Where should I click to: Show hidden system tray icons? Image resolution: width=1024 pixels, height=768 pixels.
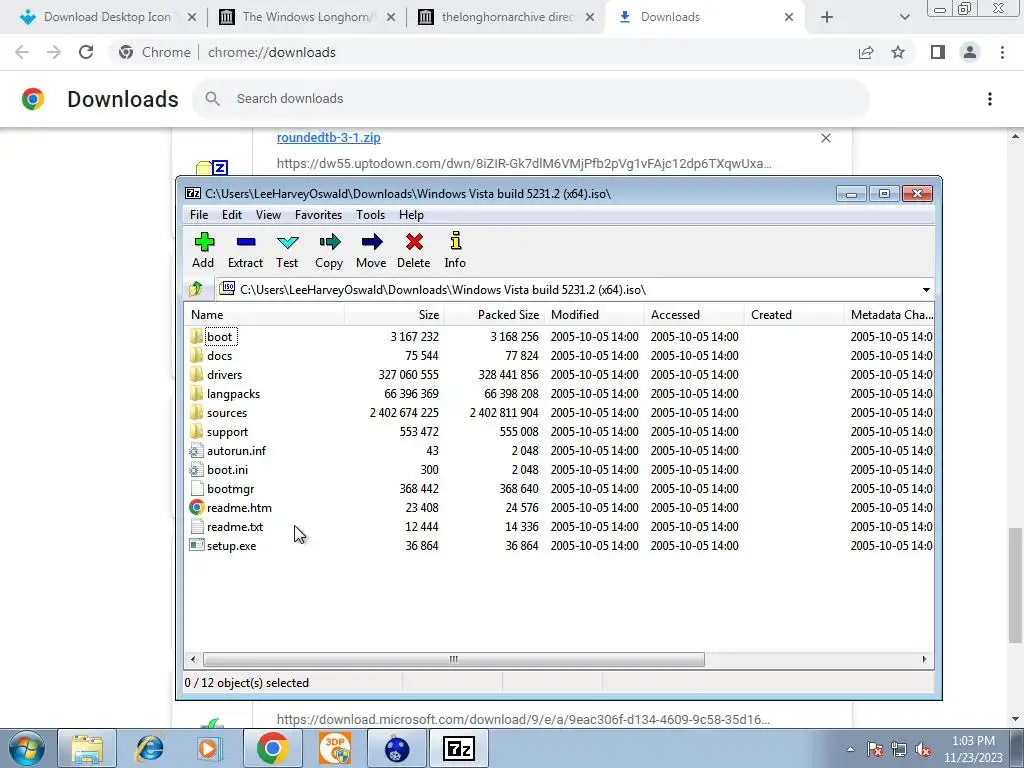[850, 749]
